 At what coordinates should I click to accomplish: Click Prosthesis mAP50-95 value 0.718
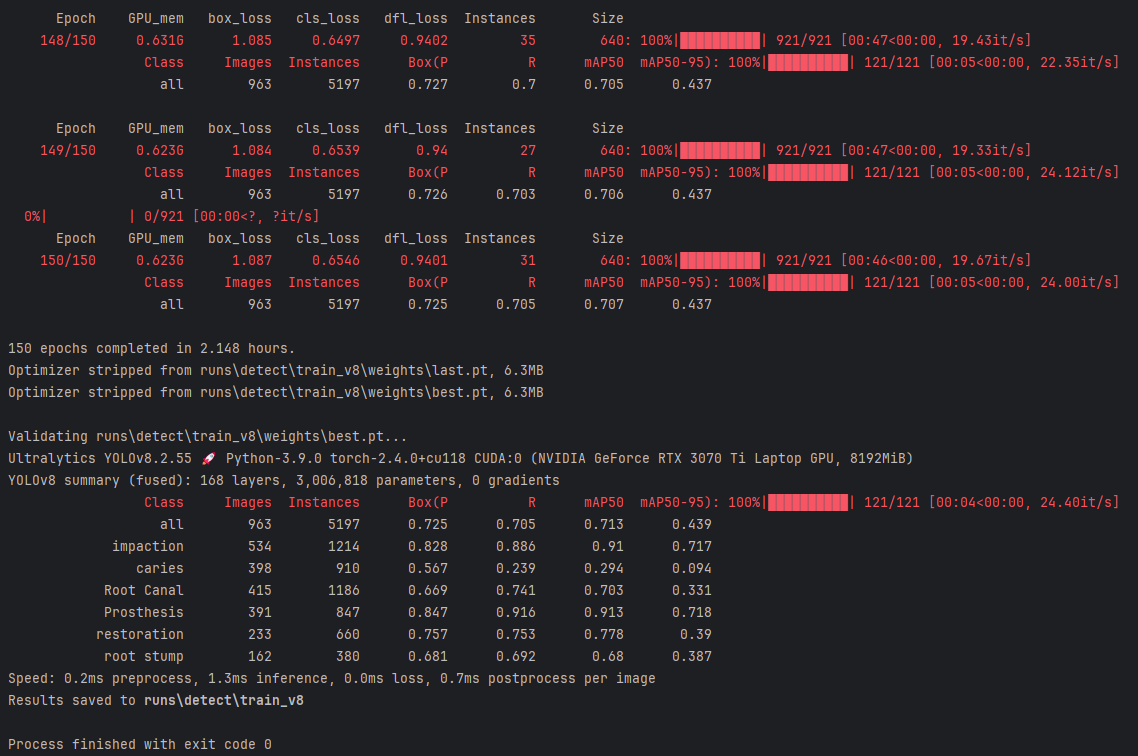pyautogui.click(x=692, y=612)
